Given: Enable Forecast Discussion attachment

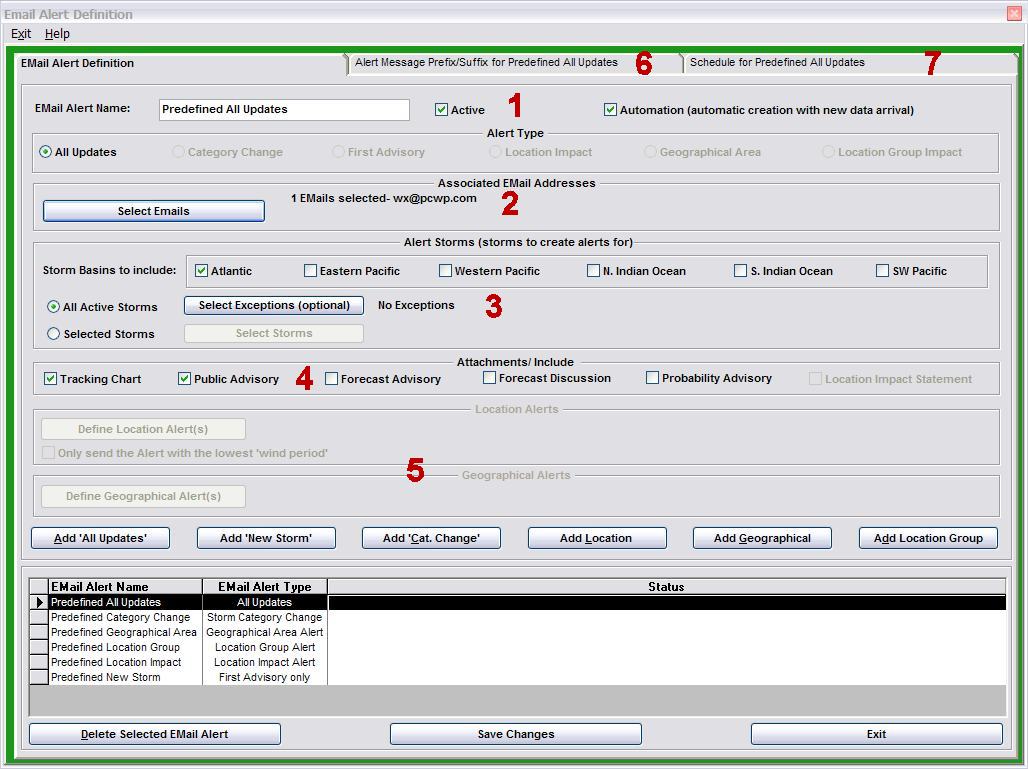Looking at the screenshot, I should pos(489,378).
